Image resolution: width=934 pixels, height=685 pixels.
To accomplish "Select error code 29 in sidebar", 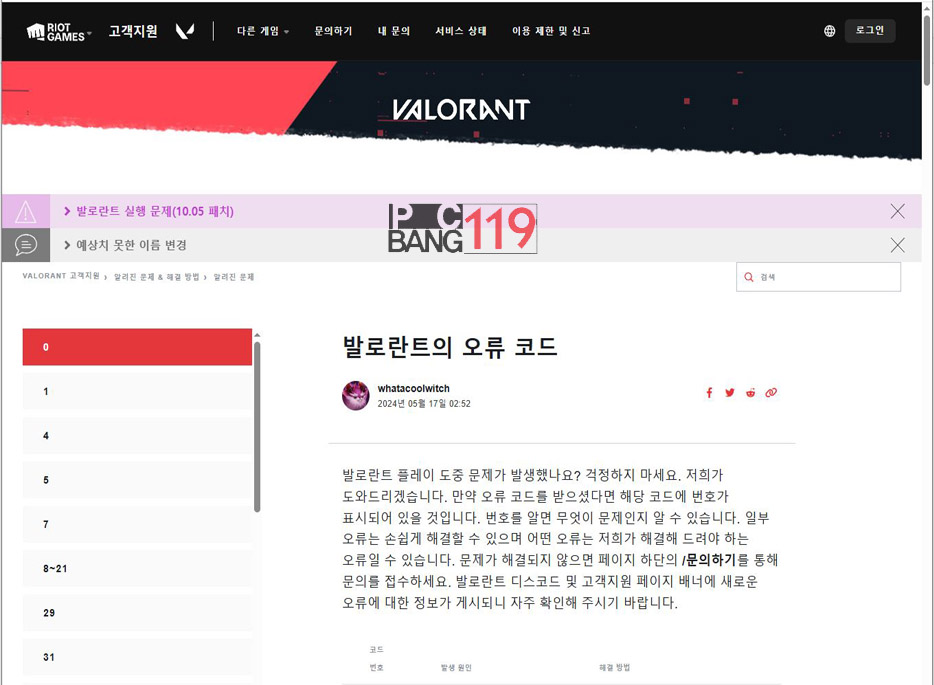I will point(137,612).
